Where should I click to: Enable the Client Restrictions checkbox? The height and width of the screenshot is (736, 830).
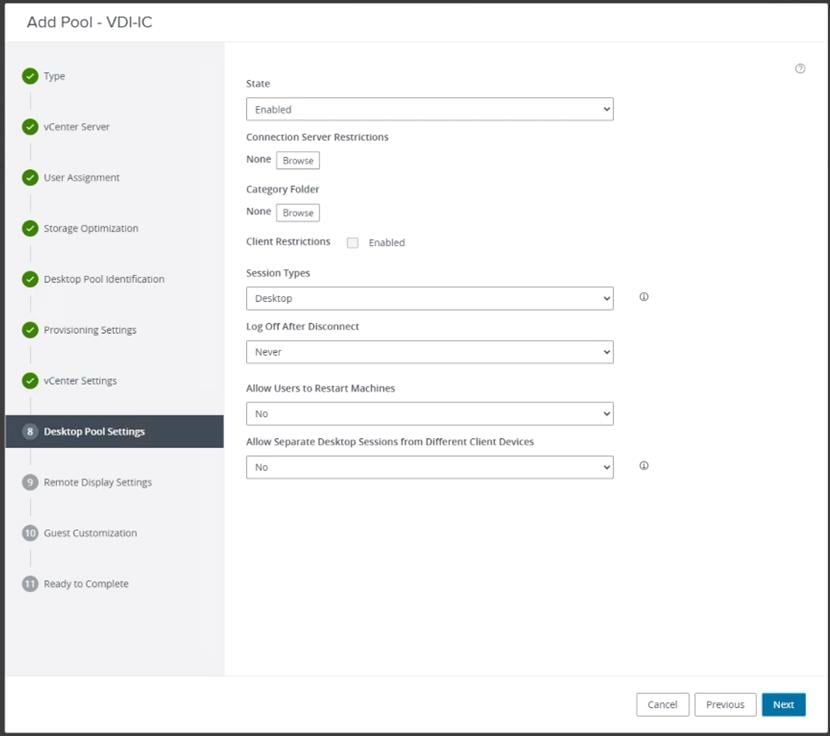click(353, 243)
